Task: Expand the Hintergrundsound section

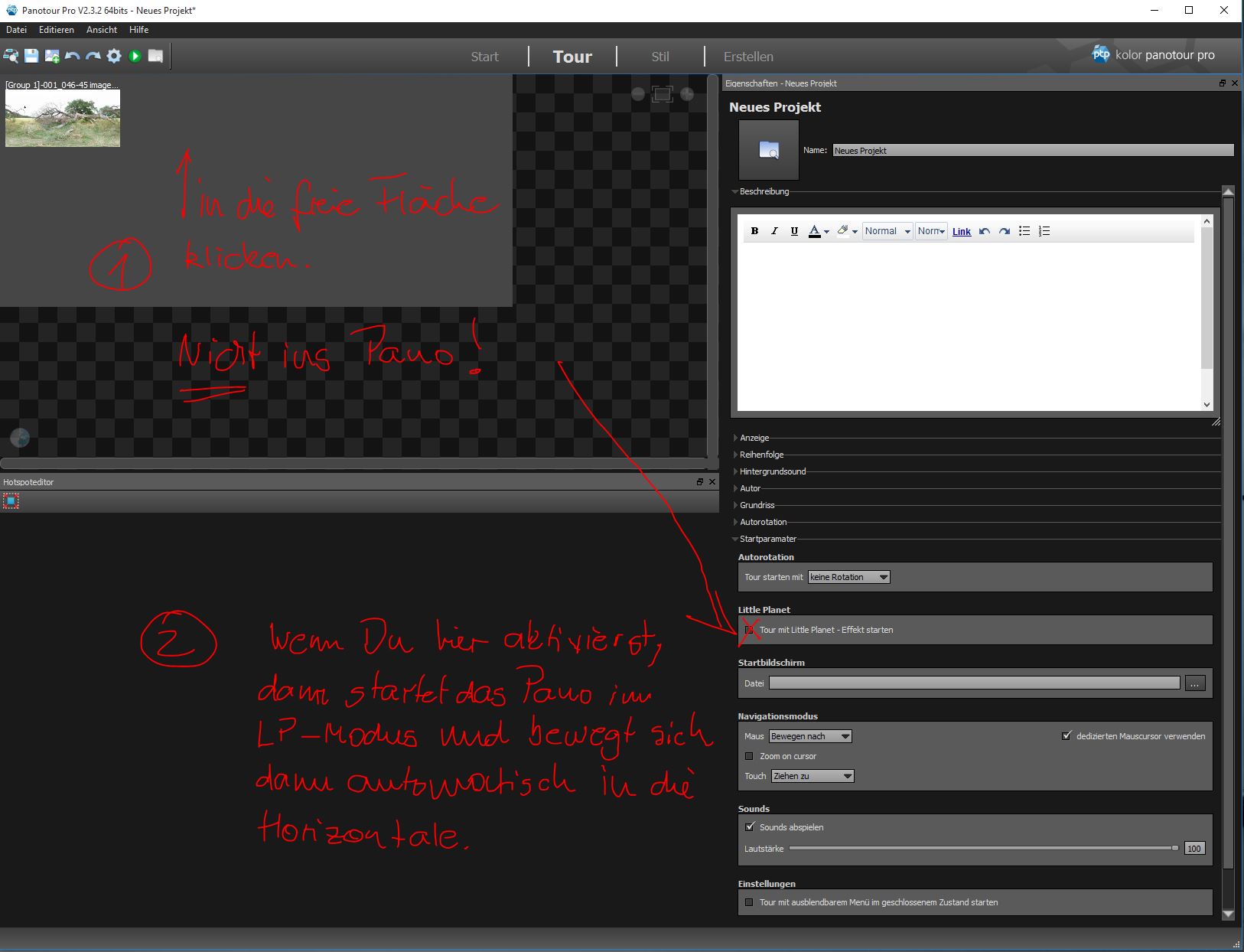Action: coord(772,471)
